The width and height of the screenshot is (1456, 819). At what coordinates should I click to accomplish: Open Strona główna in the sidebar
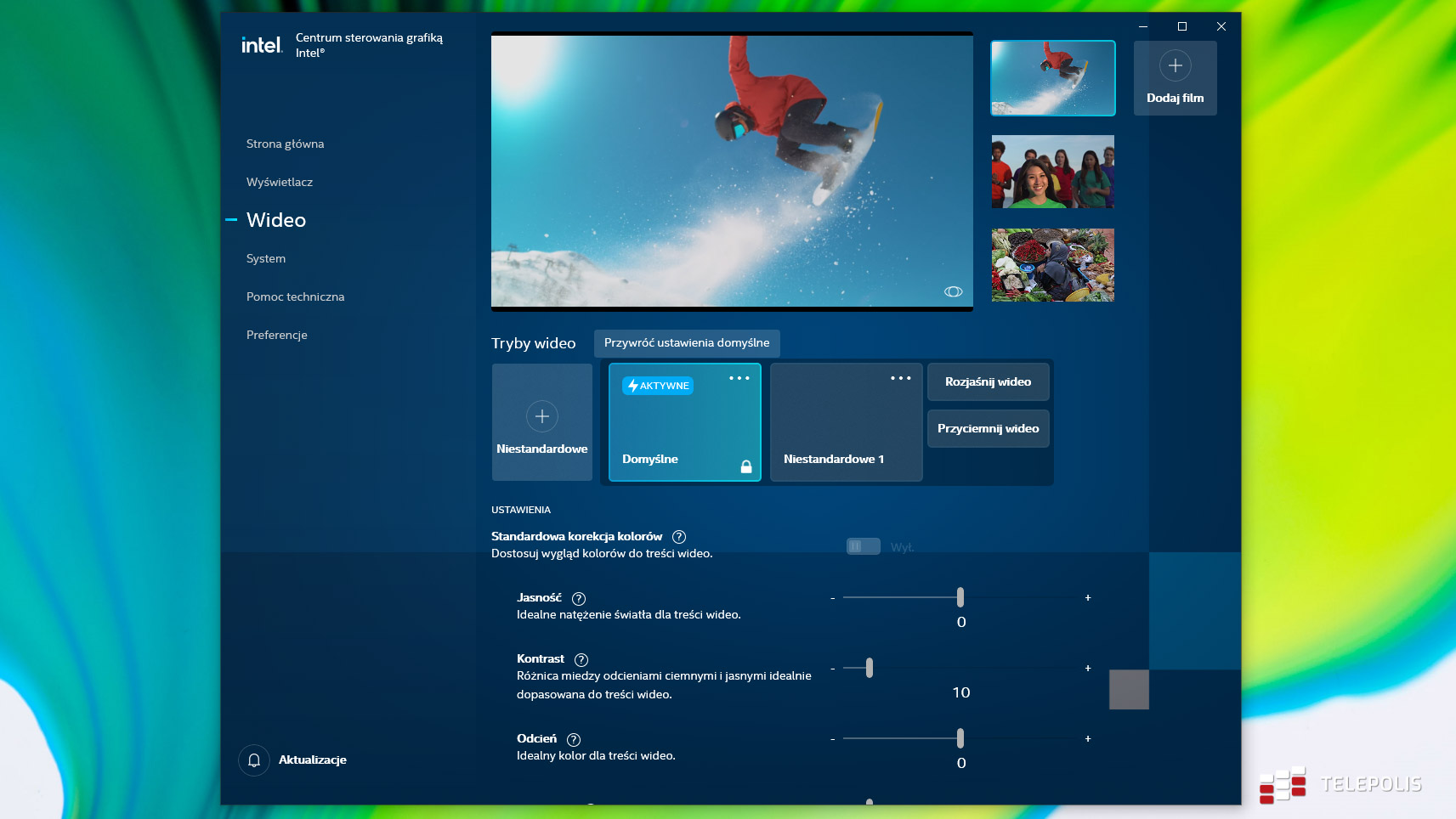click(x=286, y=144)
